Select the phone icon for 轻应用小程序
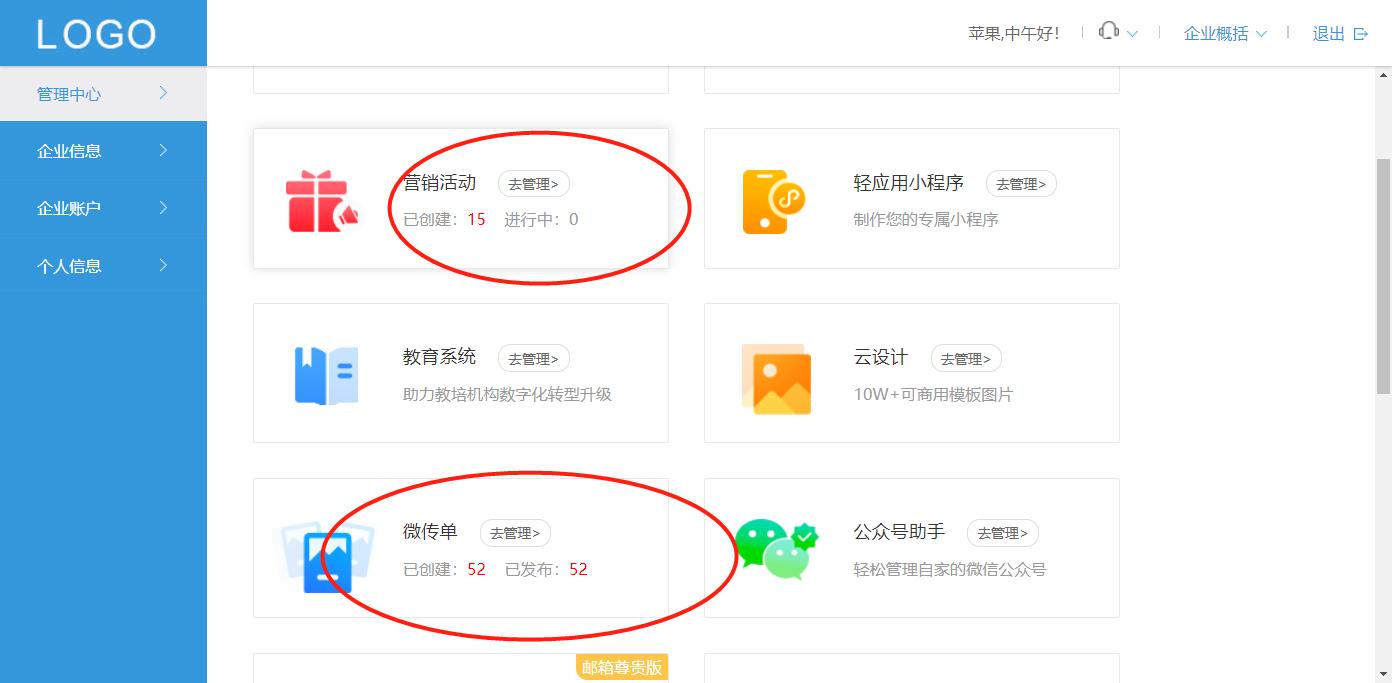 tap(772, 198)
